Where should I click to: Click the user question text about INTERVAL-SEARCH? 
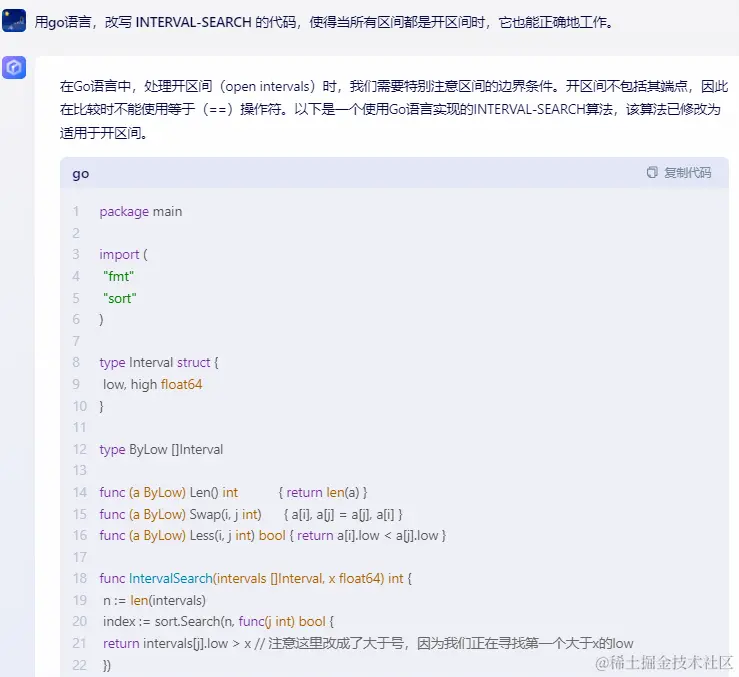(324, 22)
